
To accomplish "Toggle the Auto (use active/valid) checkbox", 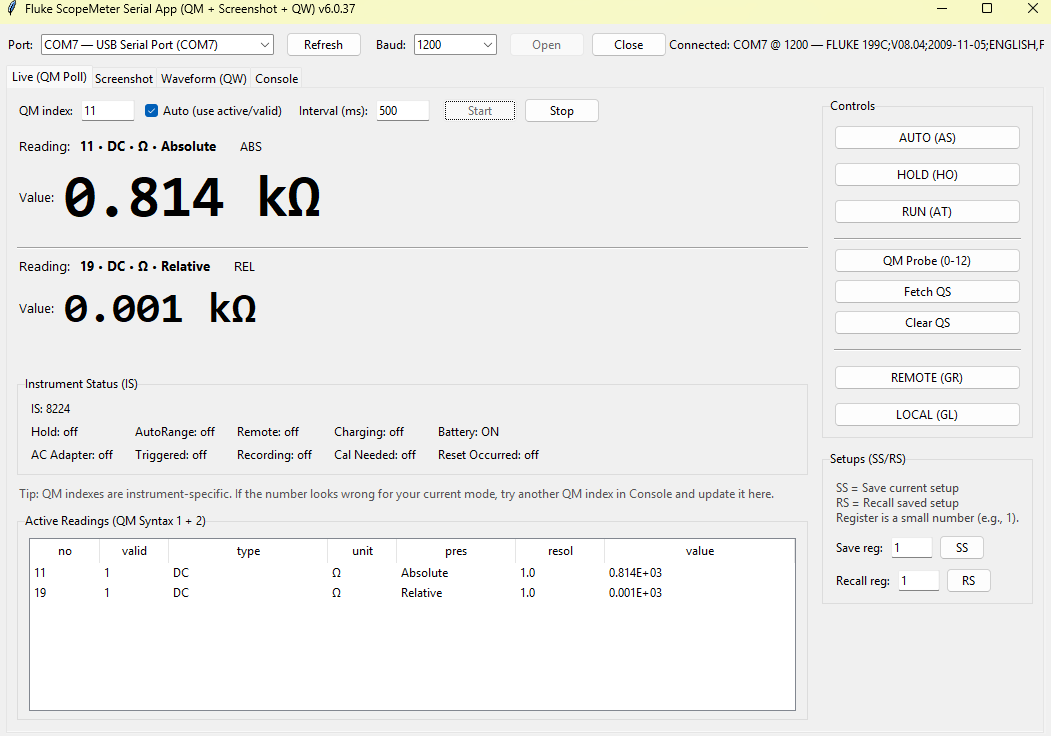I will (153, 111).
